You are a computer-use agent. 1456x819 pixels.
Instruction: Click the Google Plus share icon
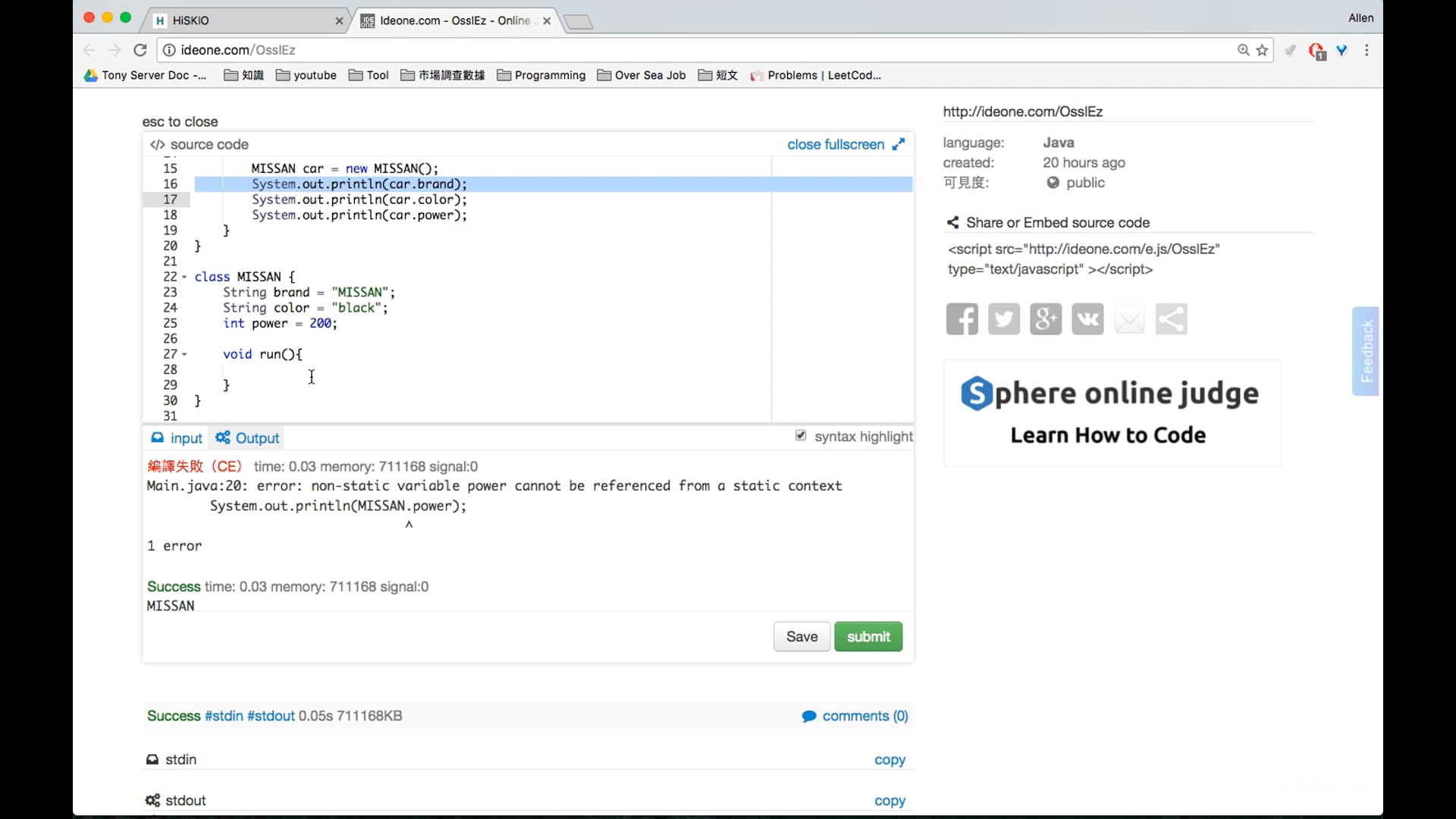click(1045, 319)
